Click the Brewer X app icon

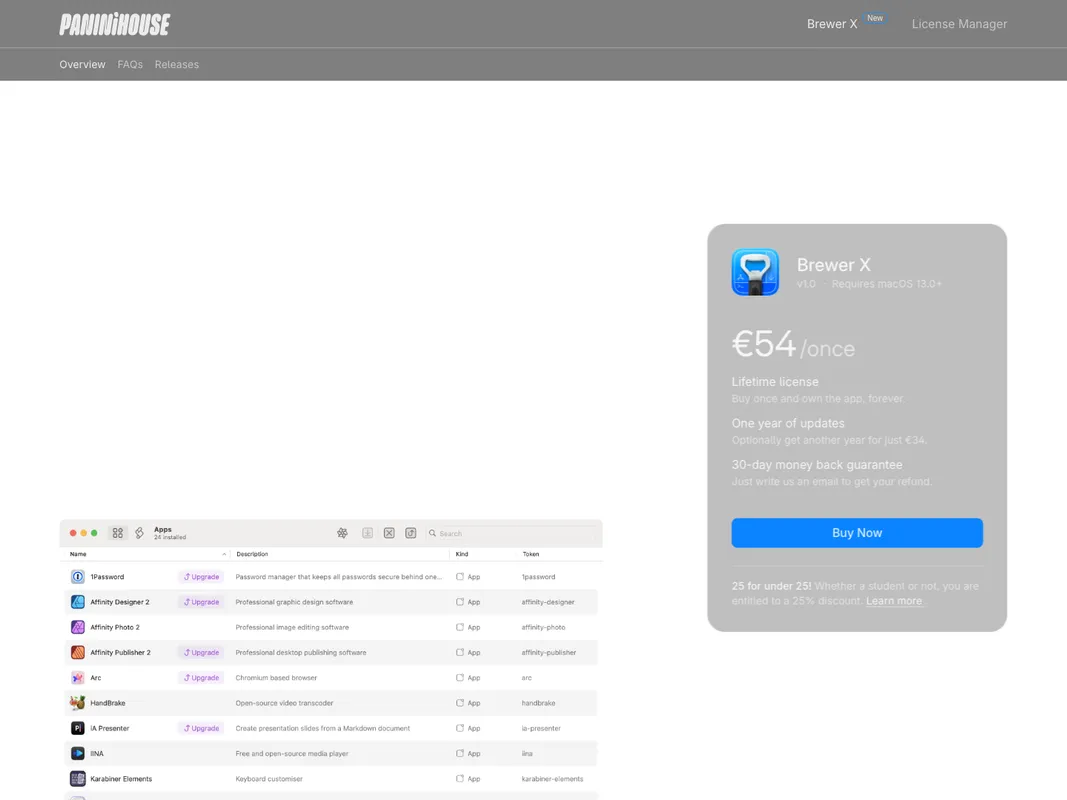pyautogui.click(x=755, y=272)
